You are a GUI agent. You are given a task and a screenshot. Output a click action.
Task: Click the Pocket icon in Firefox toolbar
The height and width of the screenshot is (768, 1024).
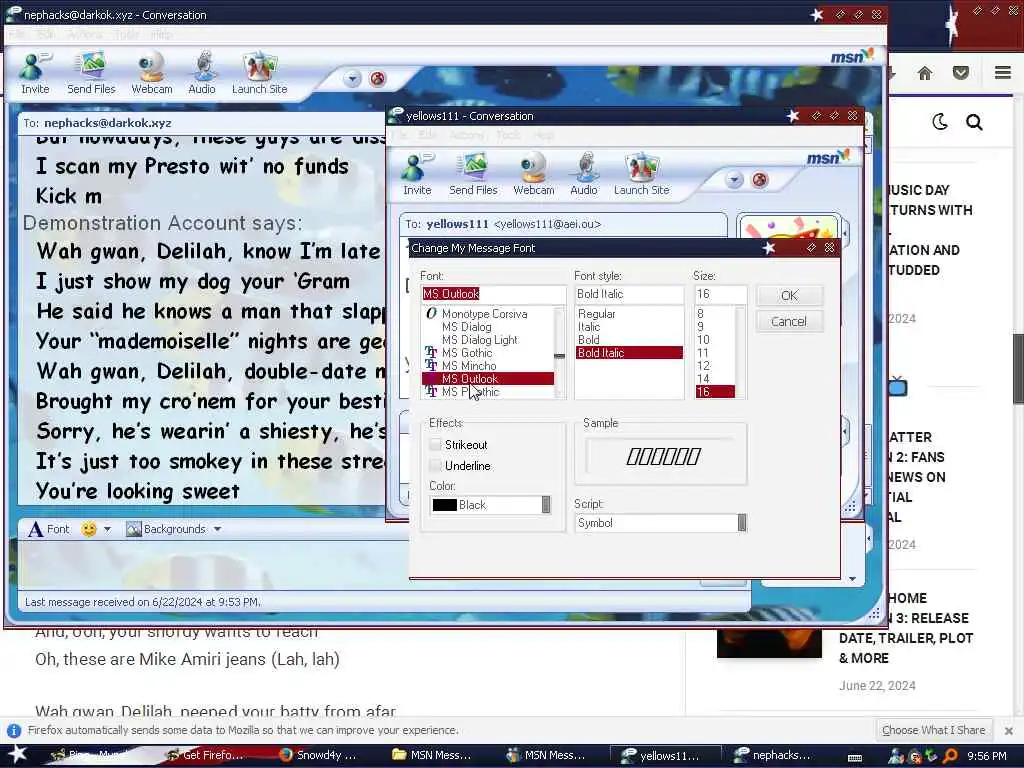click(x=960, y=73)
